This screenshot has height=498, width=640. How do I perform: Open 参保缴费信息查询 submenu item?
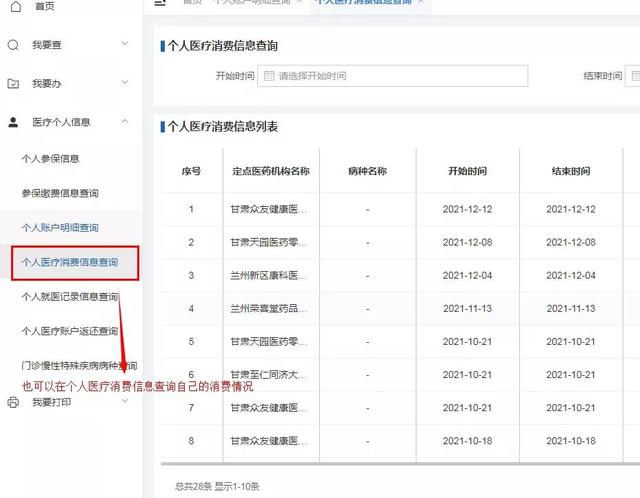(60, 193)
